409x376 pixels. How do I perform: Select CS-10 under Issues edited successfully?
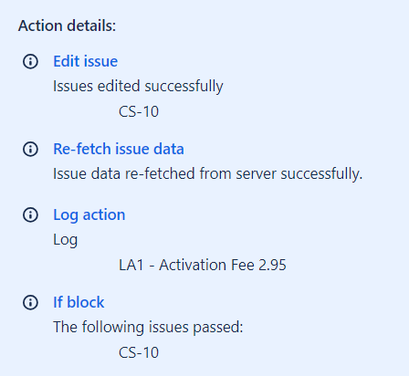[139, 112]
